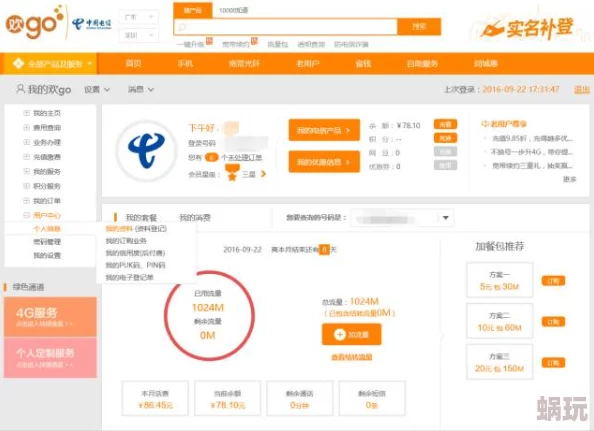Screen dimensions: 594x431
Task: Click the red data usage ring 1024M
Action: pyautogui.click(x=209, y=315)
